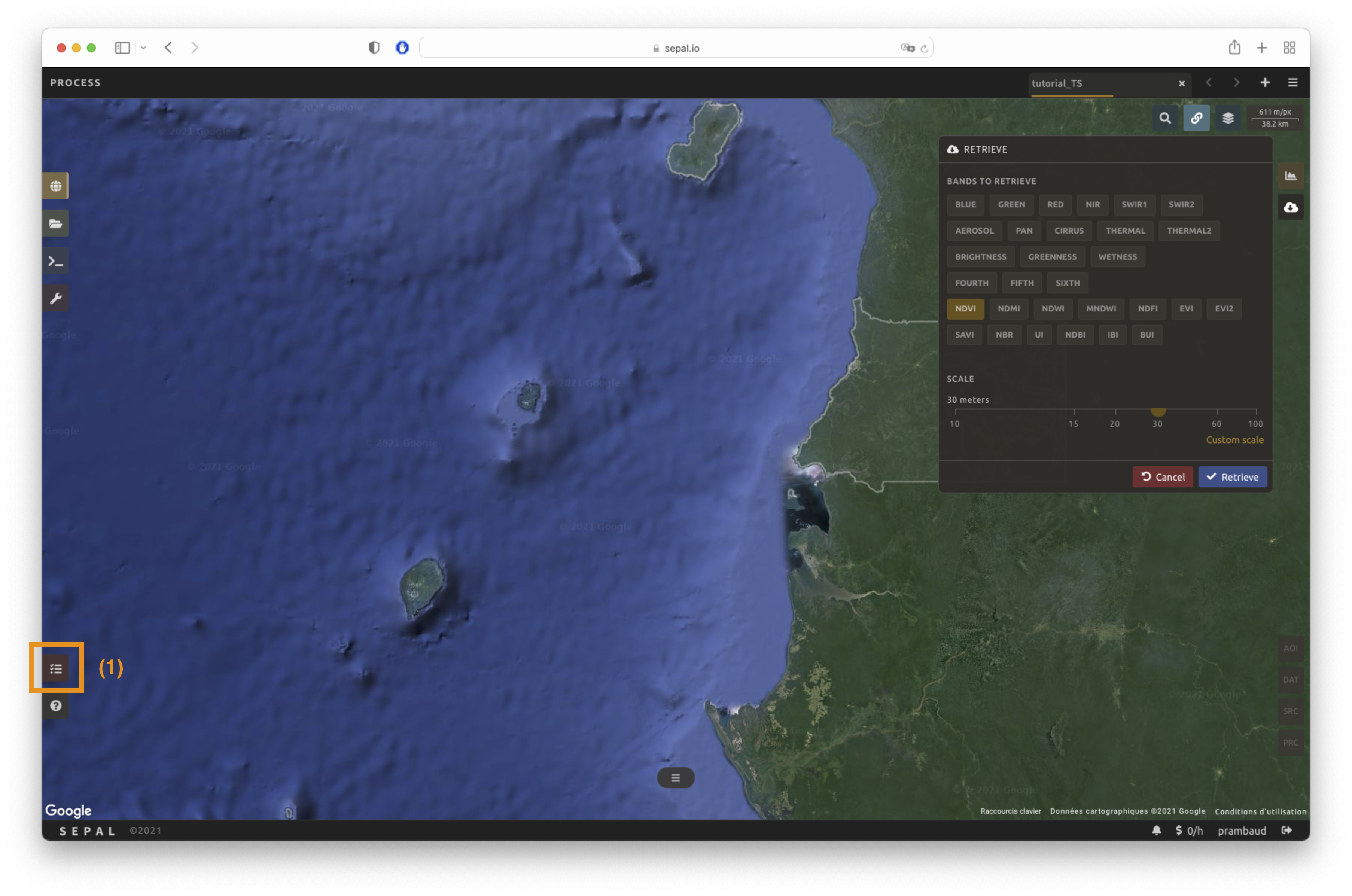The height and width of the screenshot is (896, 1352).
Task: Open the Tasks list icon in sidebar
Action: (x=55, y=668)
